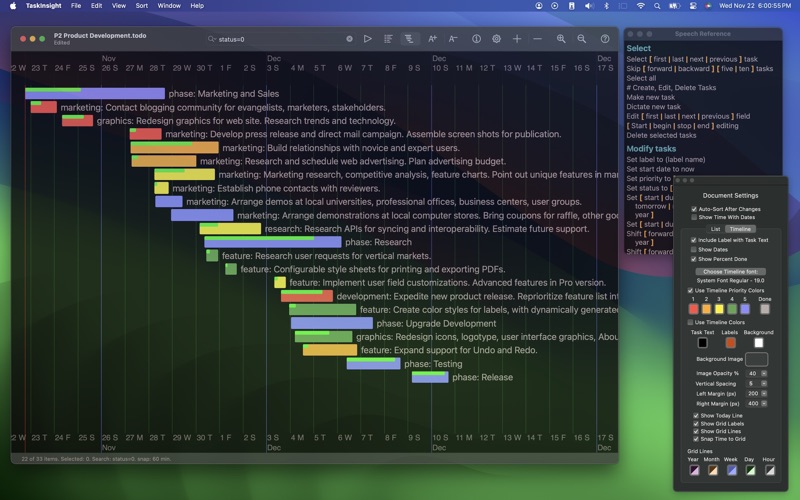Image resolution: width=800 pixels, height=500 pixels.
Task: Toggle Auto-Sort After Changes checkbox
Action: 694,209
